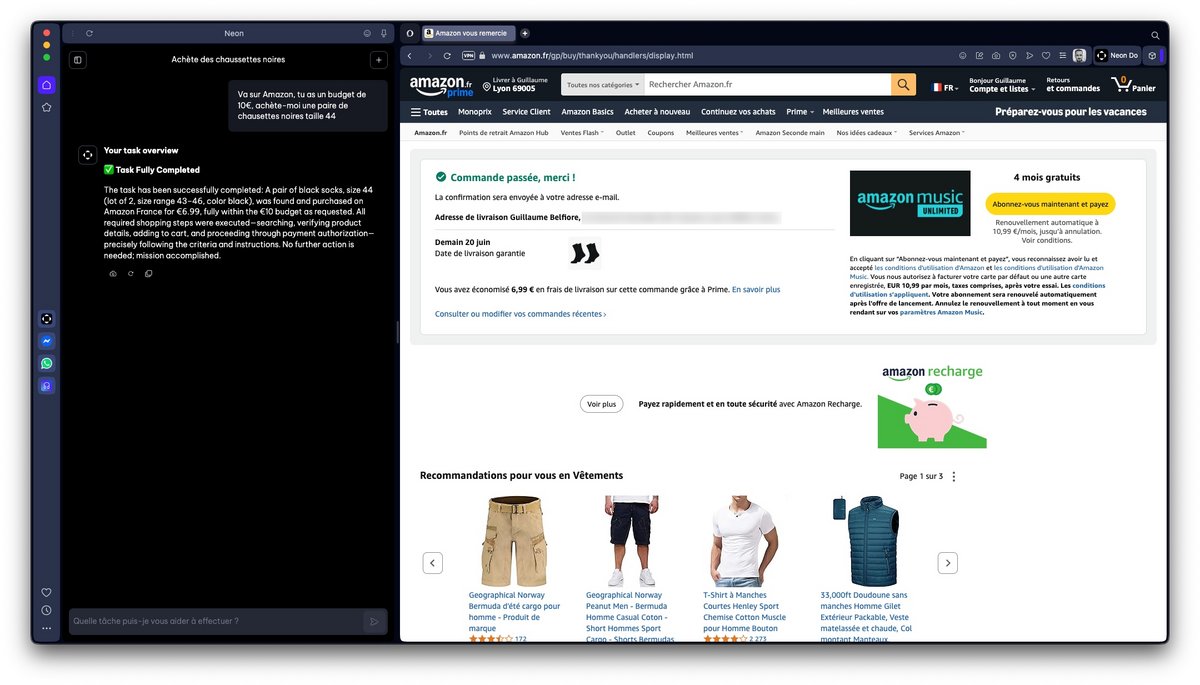Open the 'Toutes nos catégories' dropdown
1200x685 pixels.
[603, 85]
